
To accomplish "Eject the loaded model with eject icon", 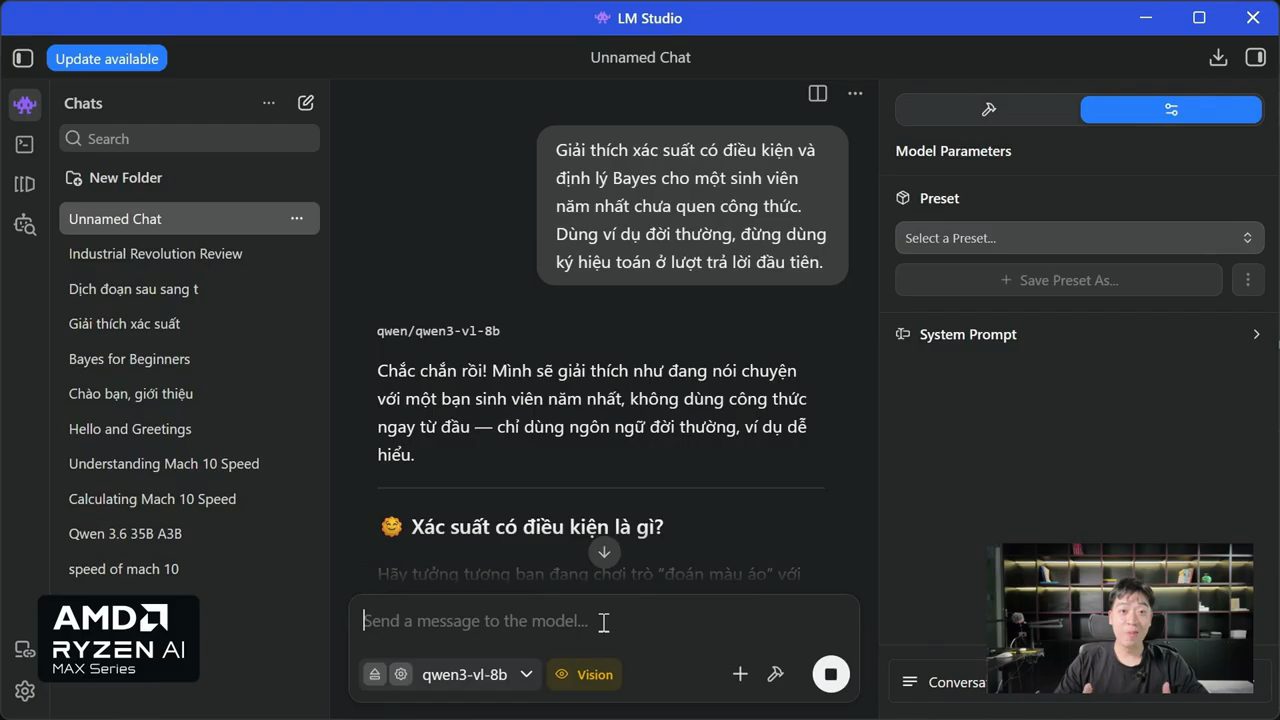I will point(375,674).
